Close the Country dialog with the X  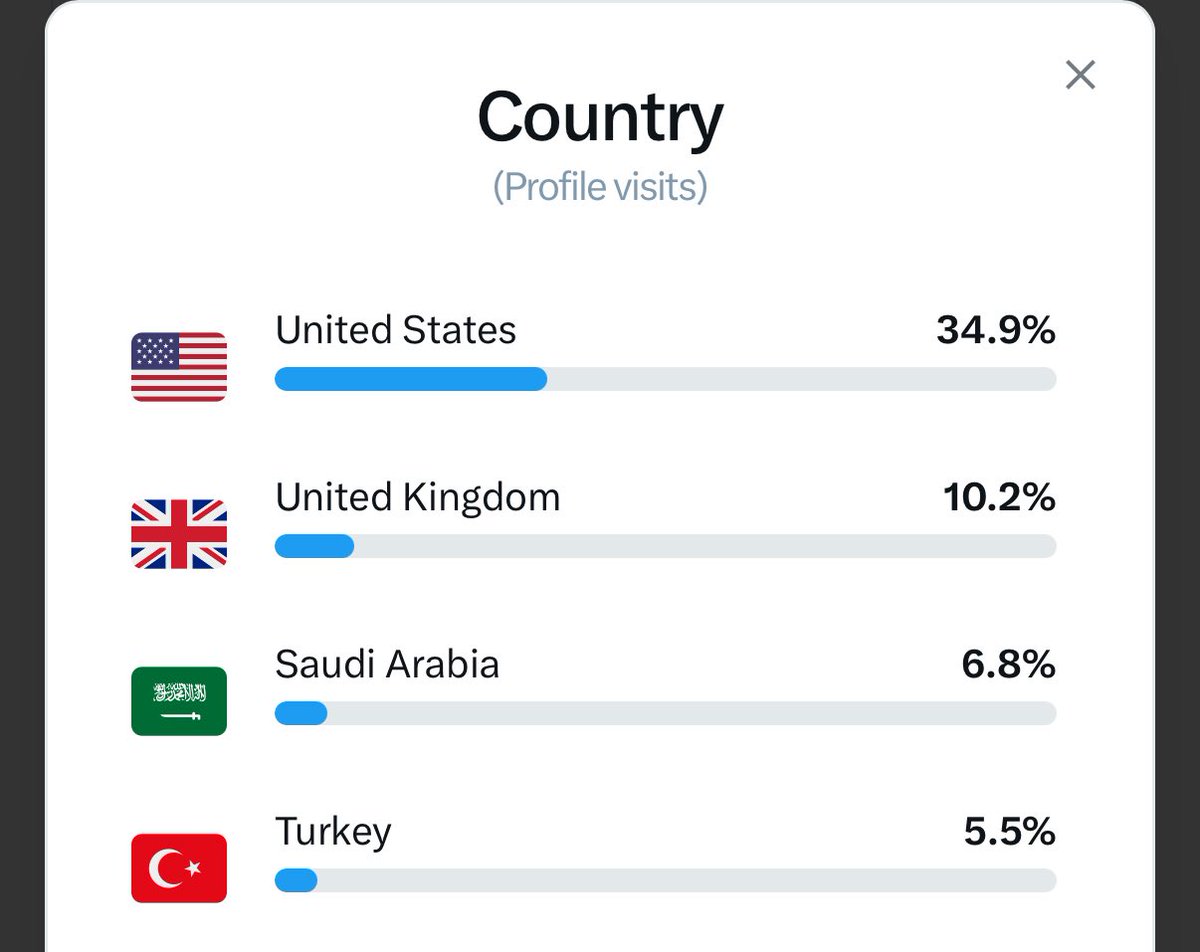point(1080,75)
